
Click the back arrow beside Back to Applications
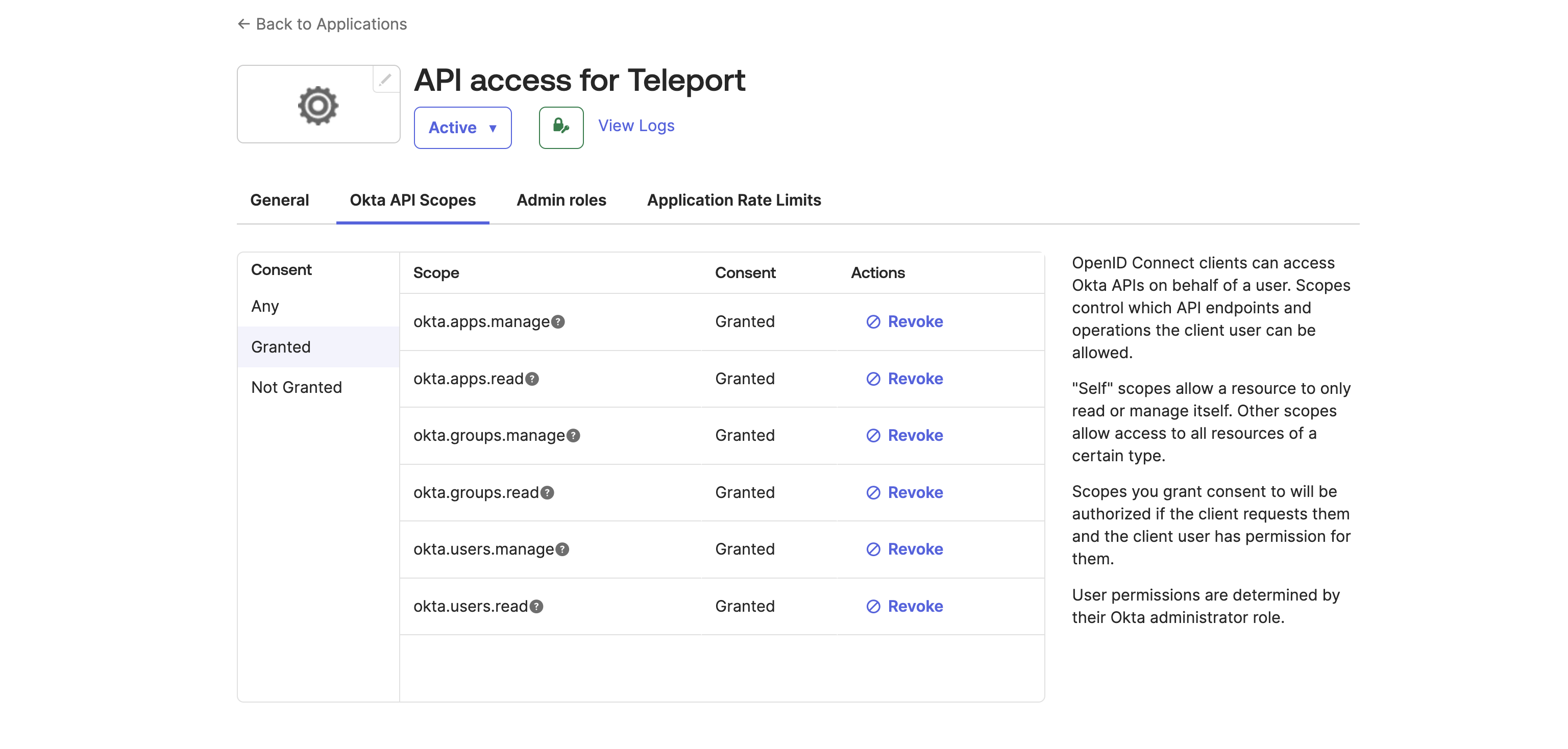[x=243, y=23]
